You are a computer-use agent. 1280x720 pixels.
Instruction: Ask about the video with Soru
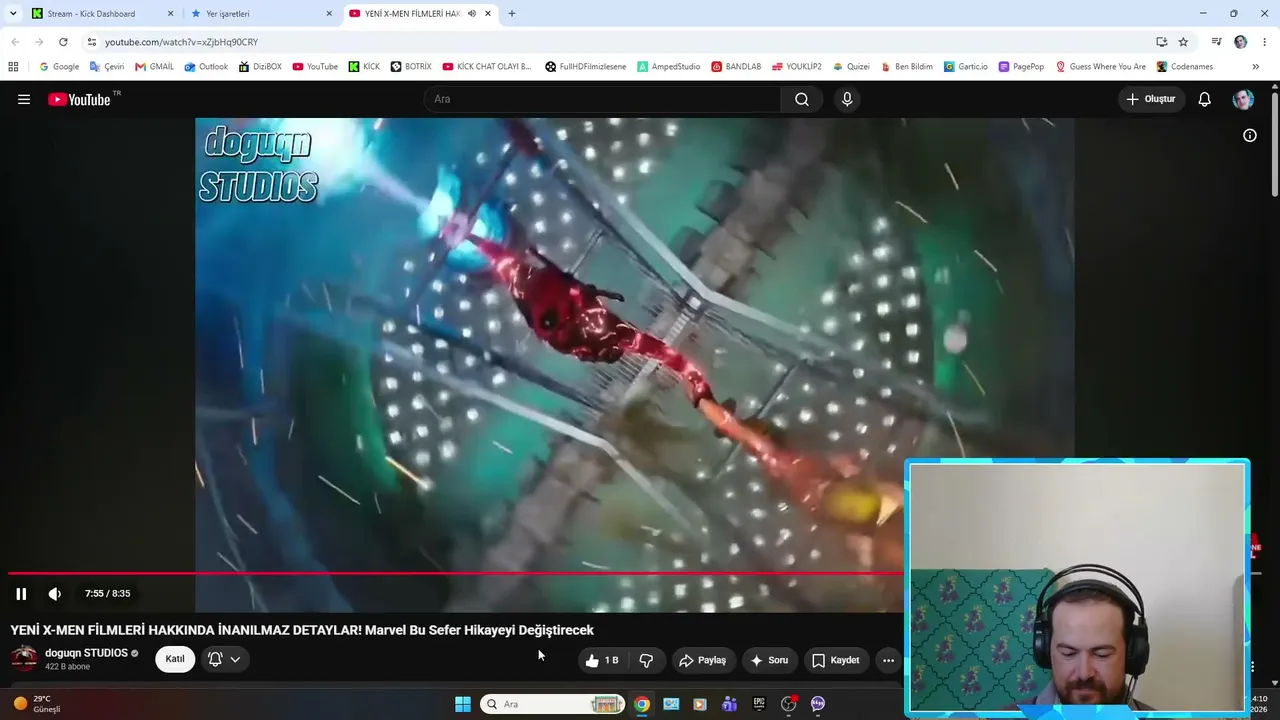(769, 660)
